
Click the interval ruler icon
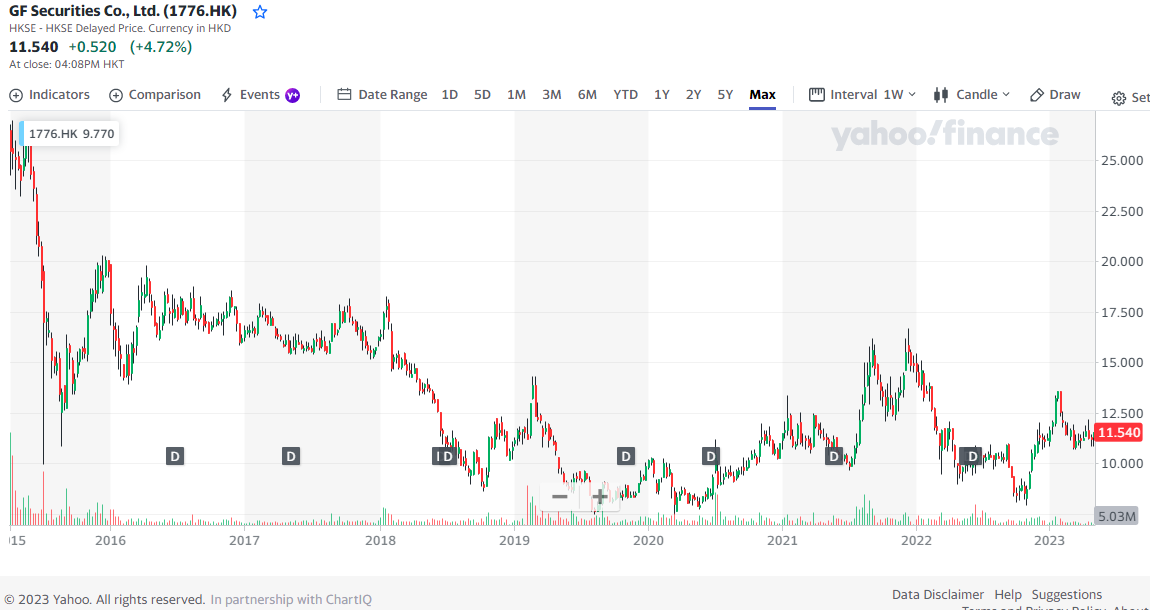click(816, 95)
